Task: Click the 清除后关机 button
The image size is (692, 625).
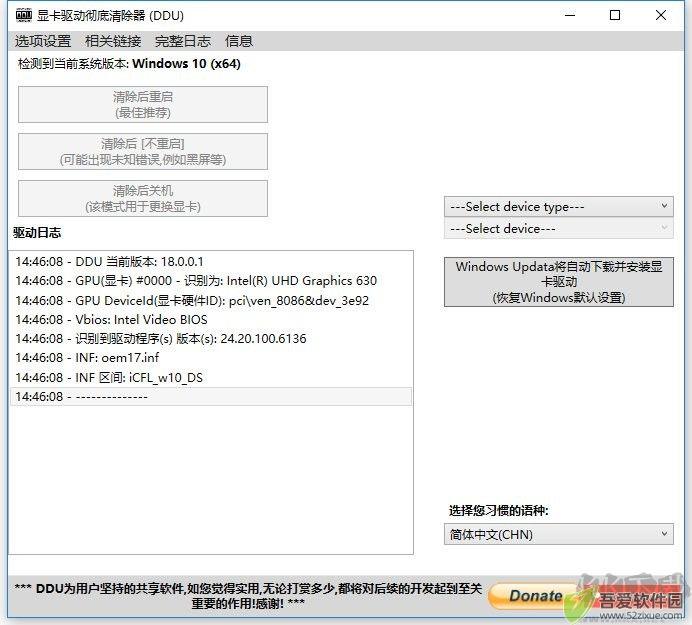Action: [x=143, y=199]
